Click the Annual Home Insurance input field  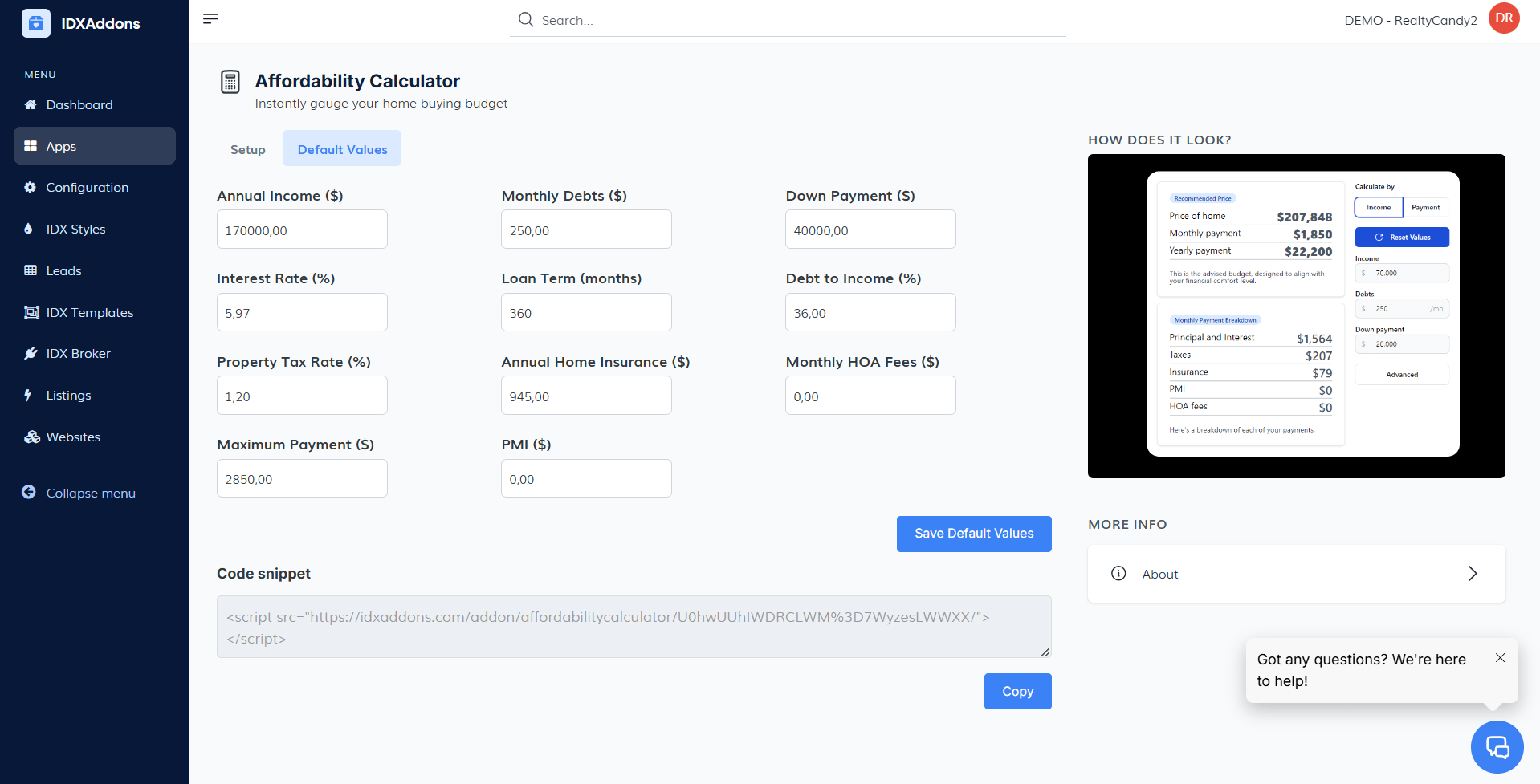586,396
